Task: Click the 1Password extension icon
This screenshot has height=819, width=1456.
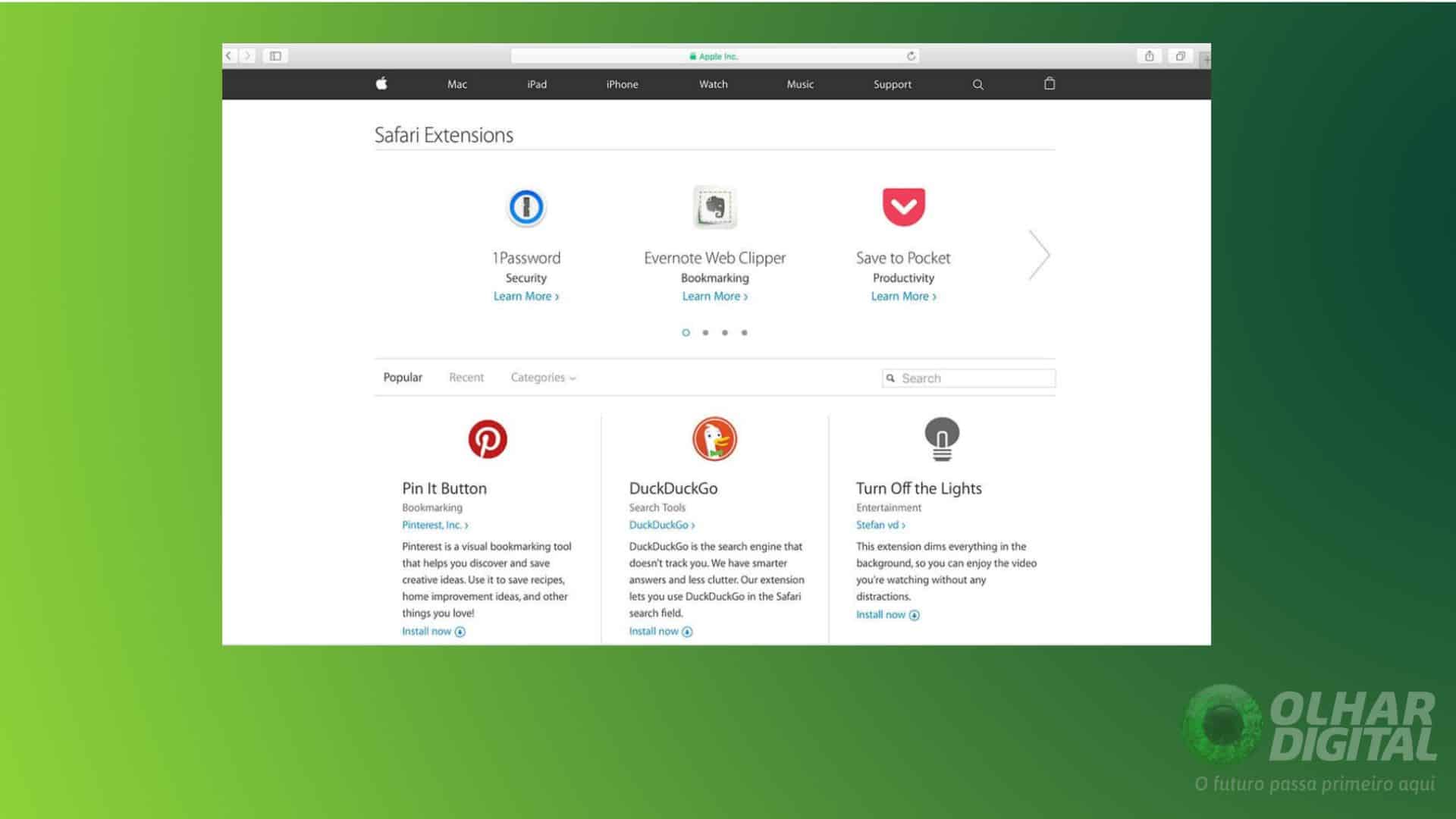Action: [x=526, y=206]
